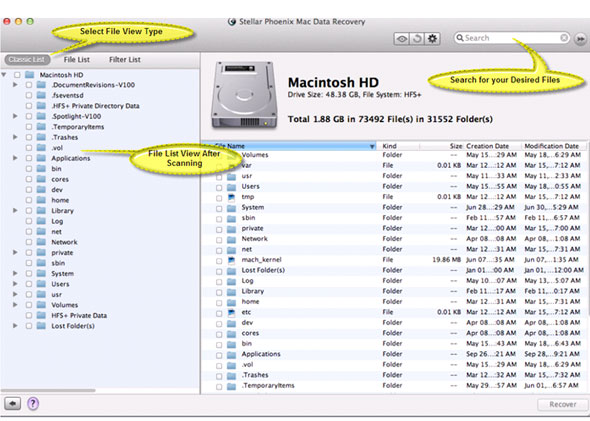Check the .Trashes checkbox in the tree
590x421 pixels.
point(29,137)
